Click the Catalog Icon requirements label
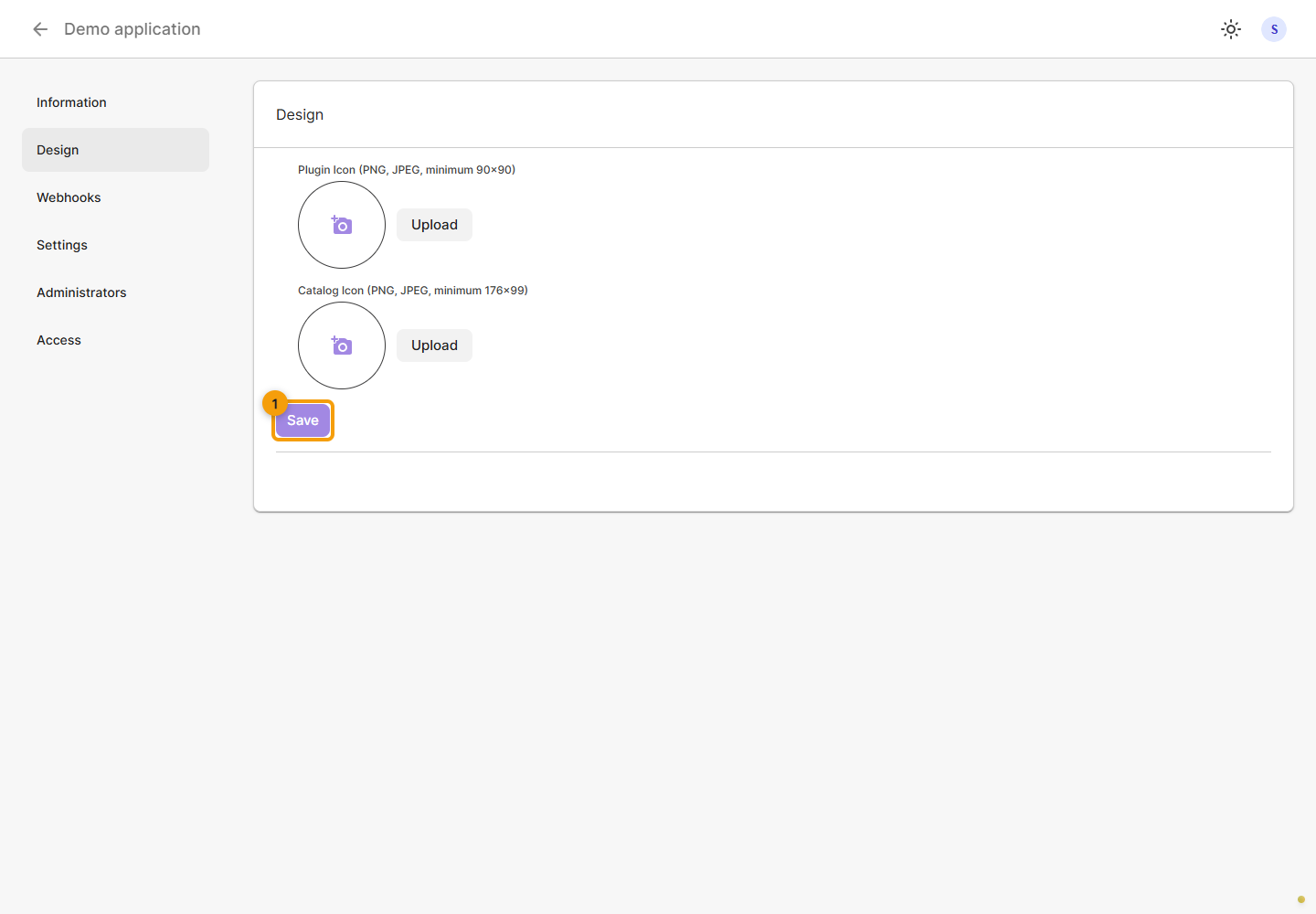The width and height of the screenshot is (1316, 914). pyautogui.click(x=413, y=291)
